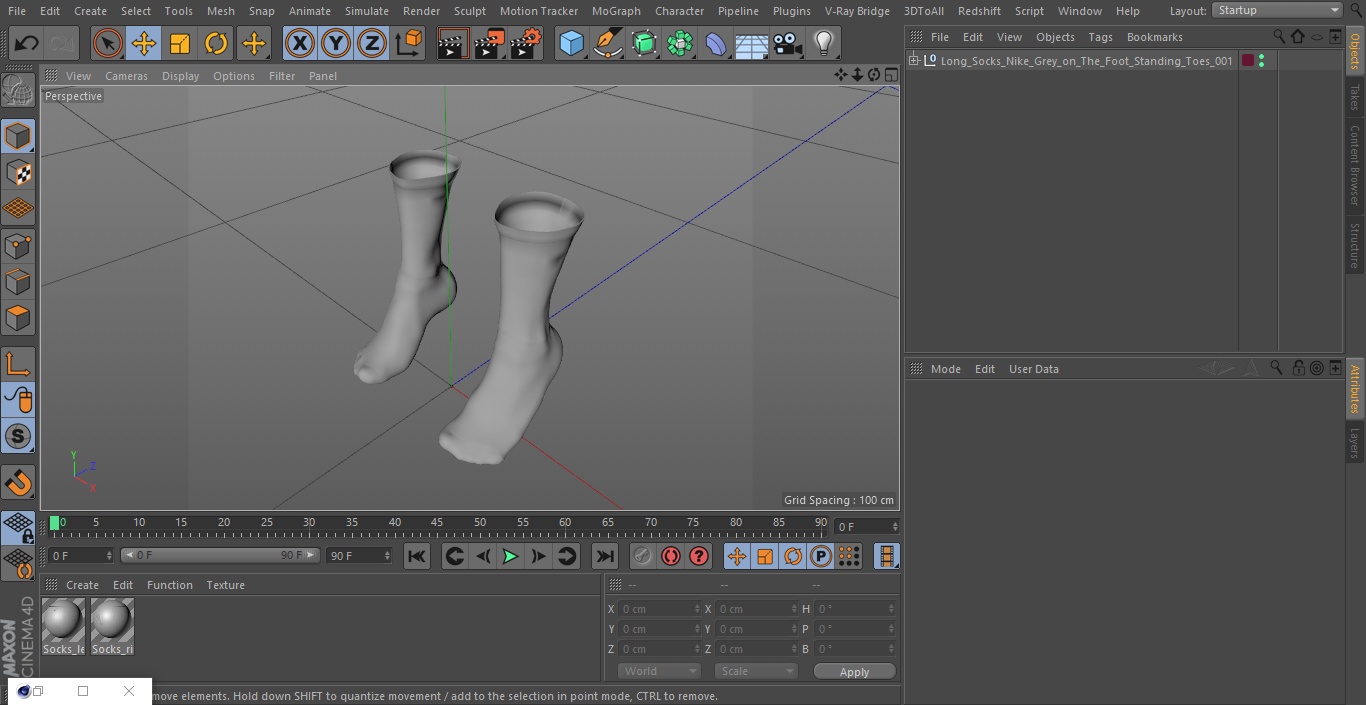Select the Socks_ri material thumbnail
Image resolution: width=1366 pixels, height=705 pixels.
click(112, 626)
